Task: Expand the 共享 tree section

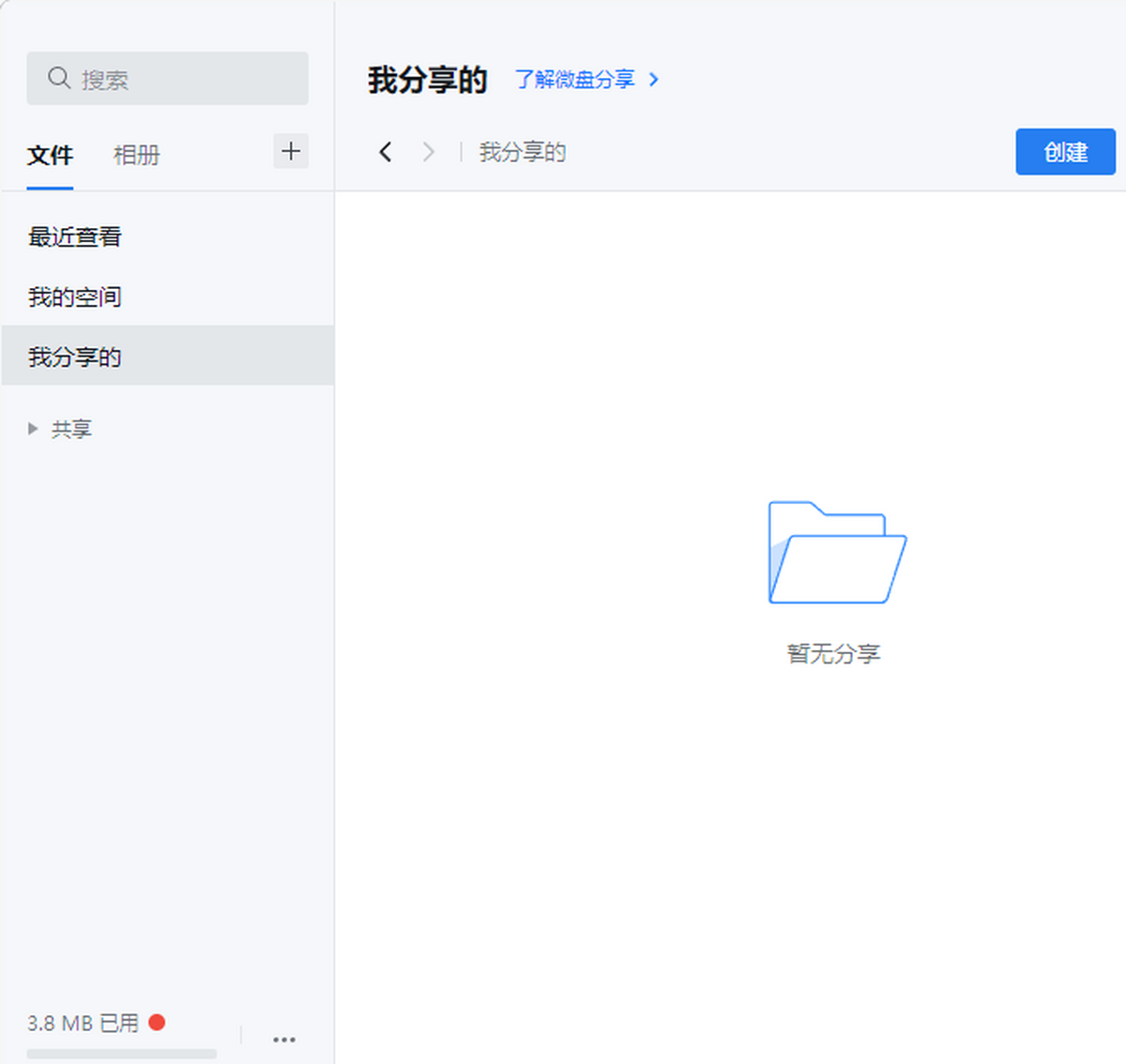Action: [x=33, y=429]
